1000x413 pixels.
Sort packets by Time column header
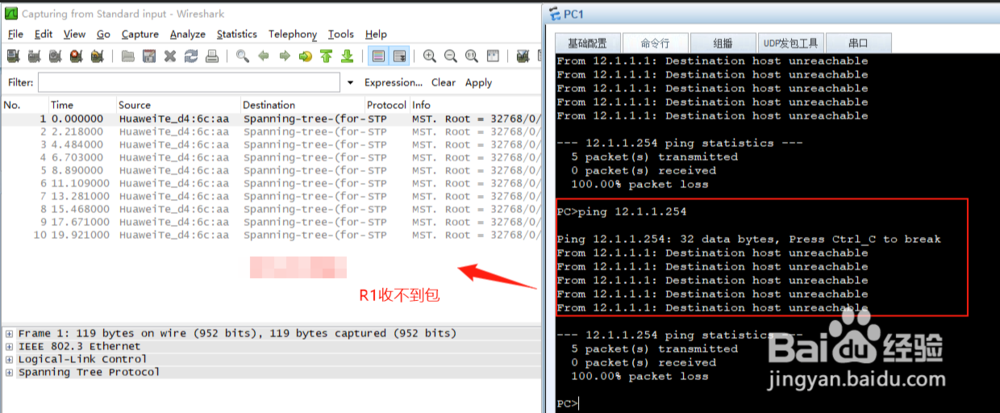click(x=82, y=105)
